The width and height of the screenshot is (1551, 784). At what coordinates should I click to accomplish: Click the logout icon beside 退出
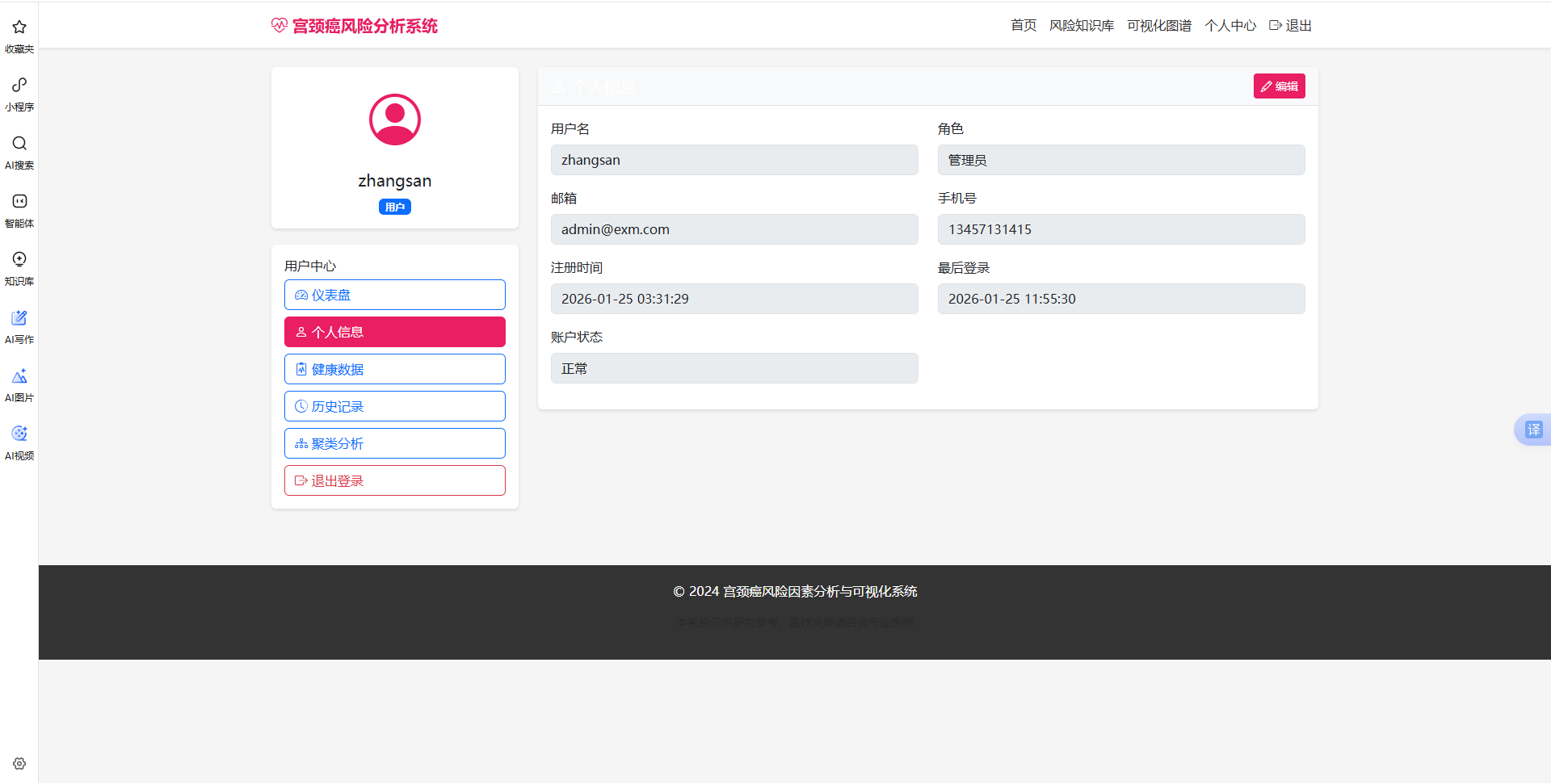pos(1276,26)
